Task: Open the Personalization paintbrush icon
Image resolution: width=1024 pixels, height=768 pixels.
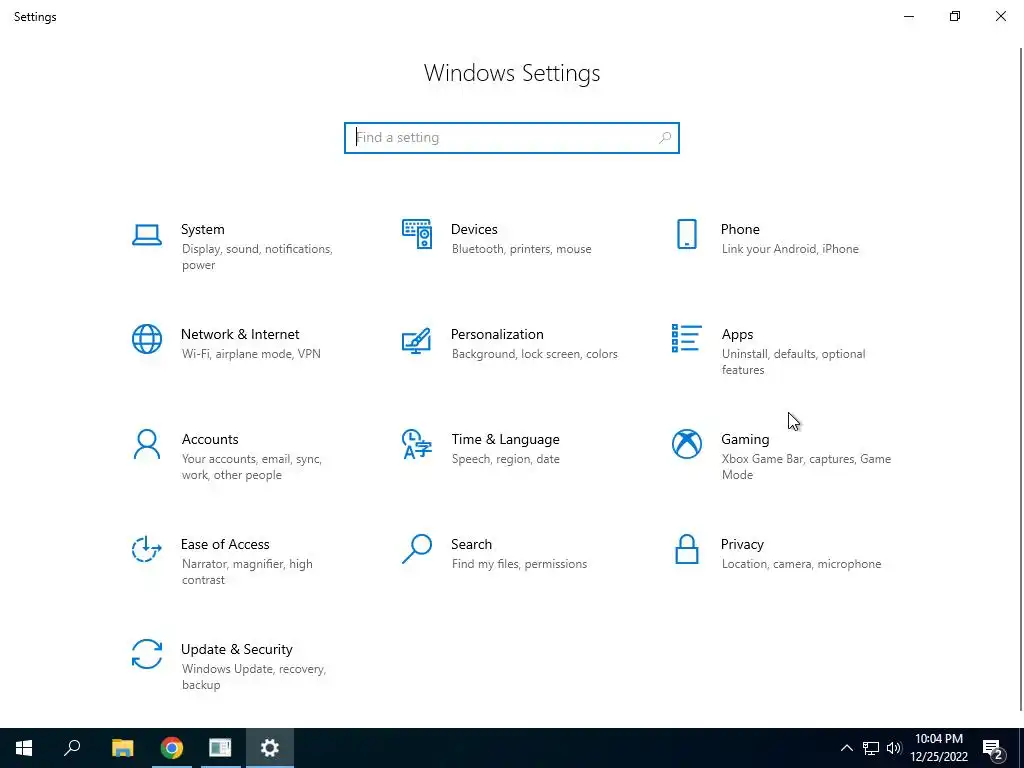Action: [x=417, y=340]
